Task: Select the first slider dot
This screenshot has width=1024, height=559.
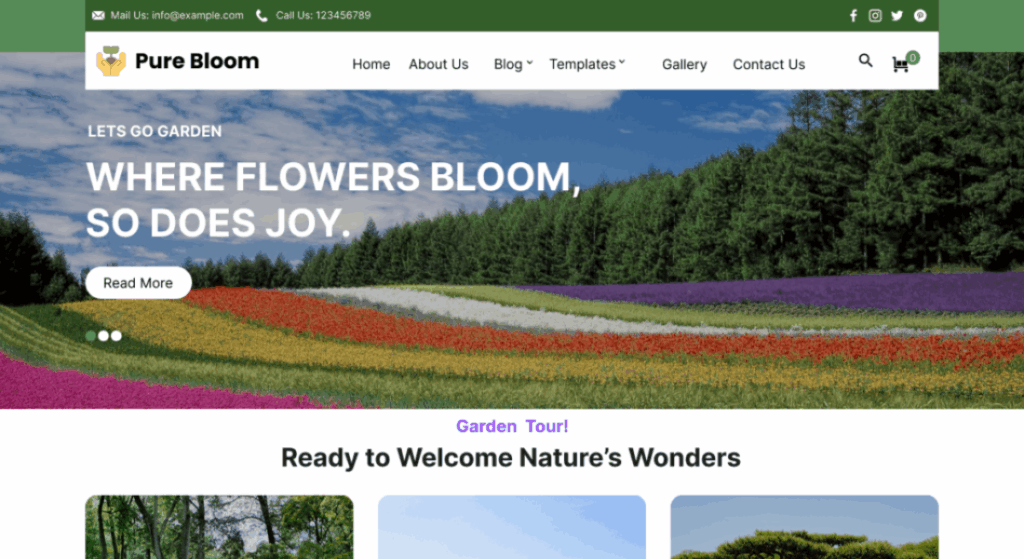Action: click(x=91, y=336)
